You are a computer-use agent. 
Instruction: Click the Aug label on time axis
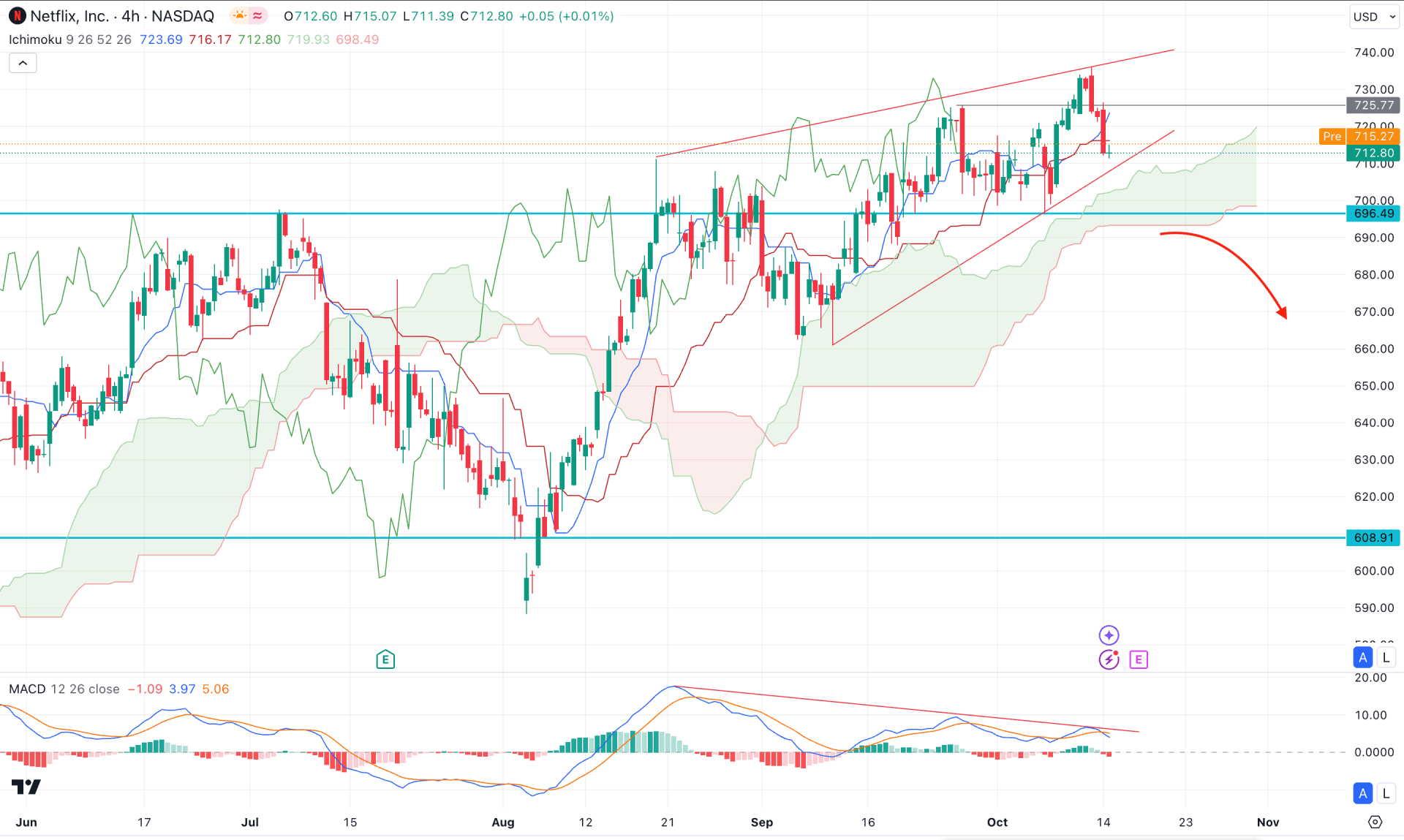(x=502, y=822)
